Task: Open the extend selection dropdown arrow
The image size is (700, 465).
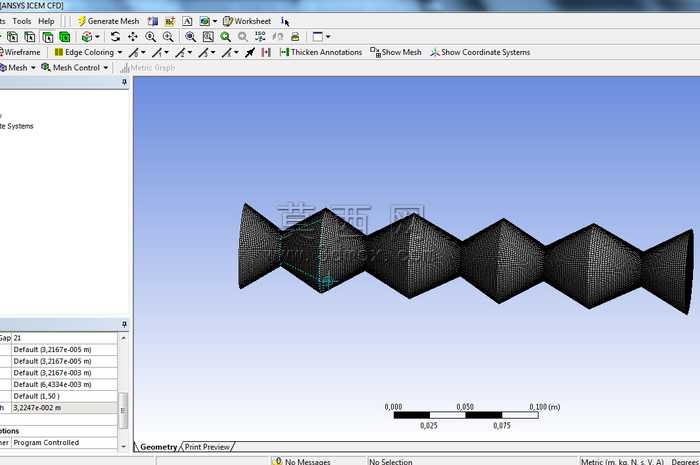Action: tap(97, 37)
